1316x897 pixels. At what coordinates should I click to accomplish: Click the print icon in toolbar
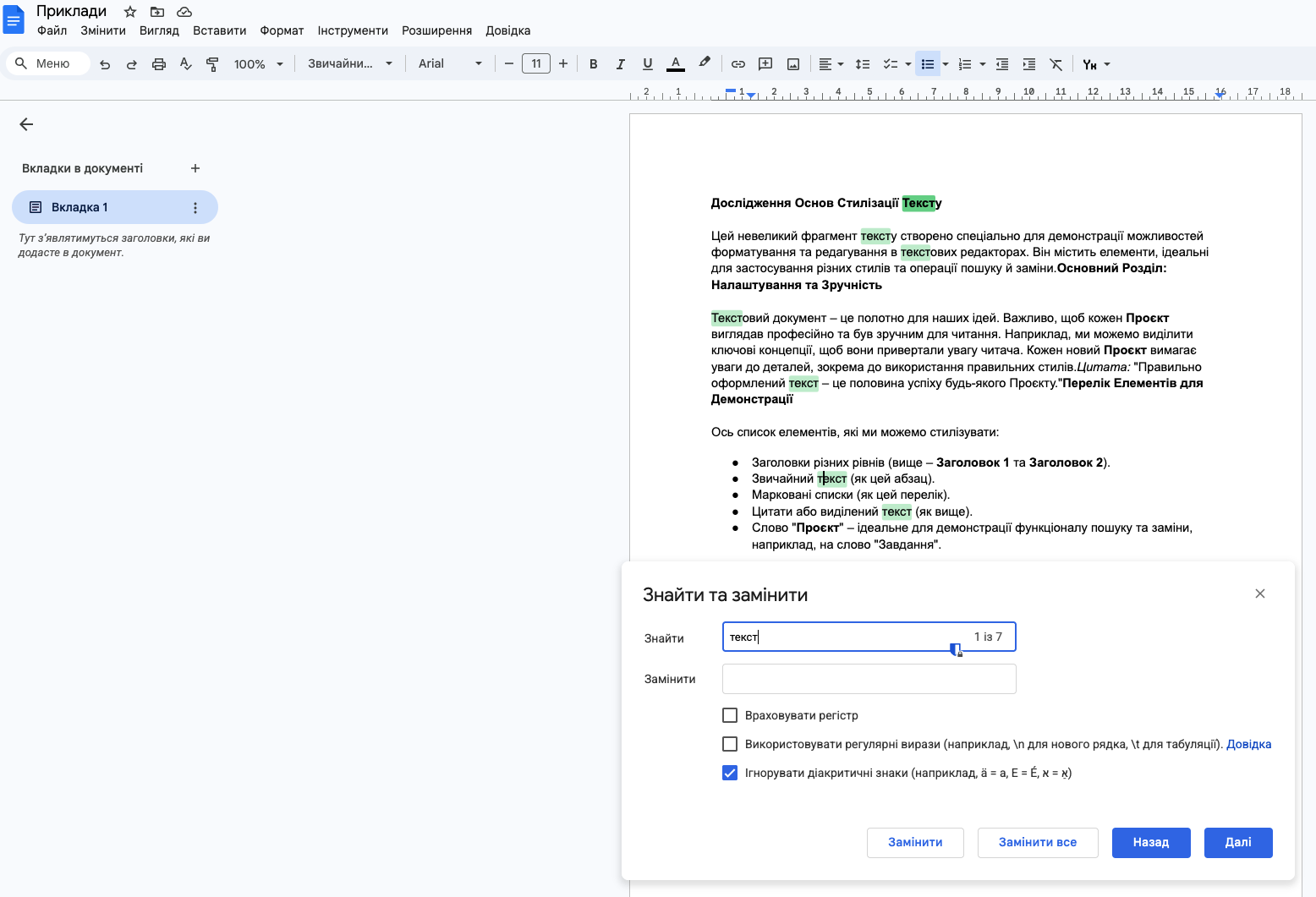click(158, 64)
